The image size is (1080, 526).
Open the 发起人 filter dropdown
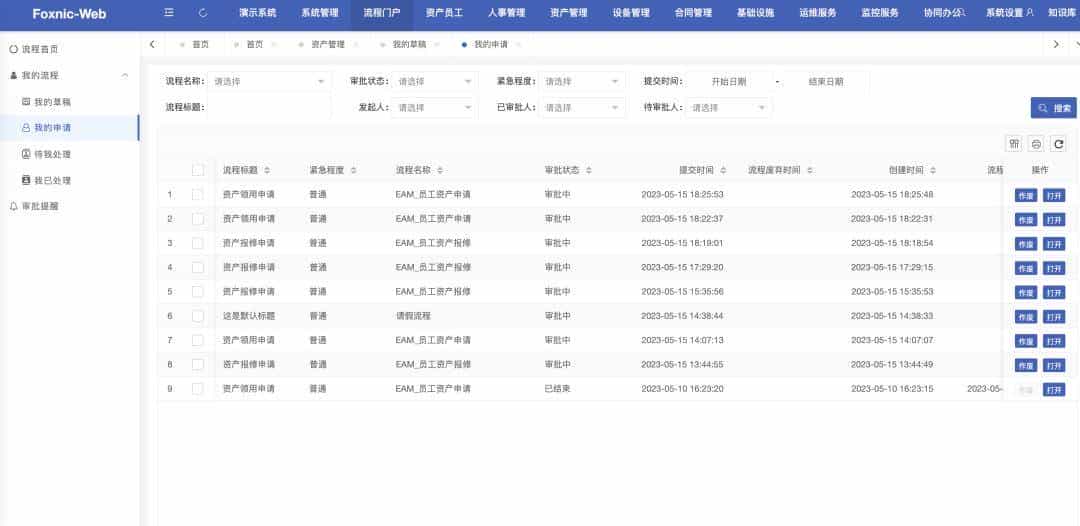tap(435, 107)
